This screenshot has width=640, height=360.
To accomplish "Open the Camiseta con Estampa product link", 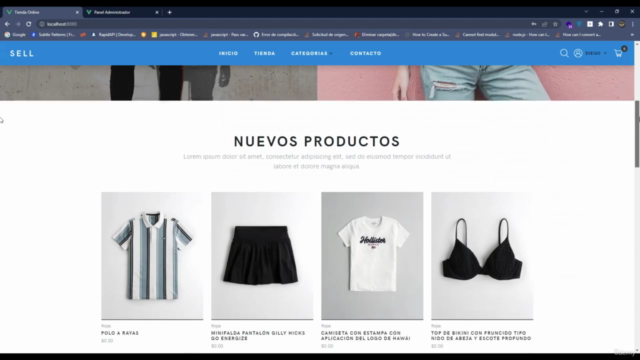I will 366,336.
